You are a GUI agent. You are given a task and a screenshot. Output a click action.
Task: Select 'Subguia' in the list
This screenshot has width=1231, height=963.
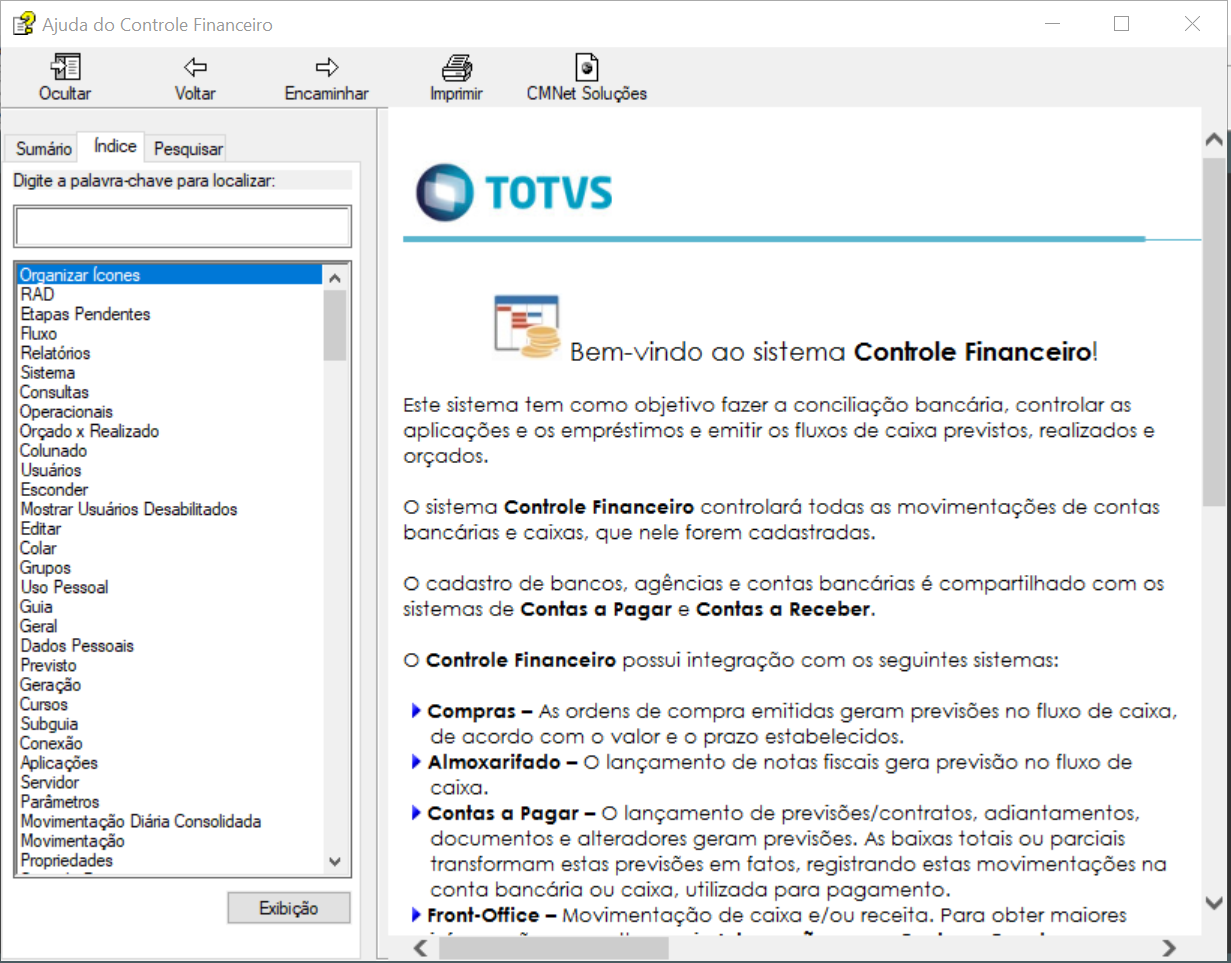click(170, 723)
